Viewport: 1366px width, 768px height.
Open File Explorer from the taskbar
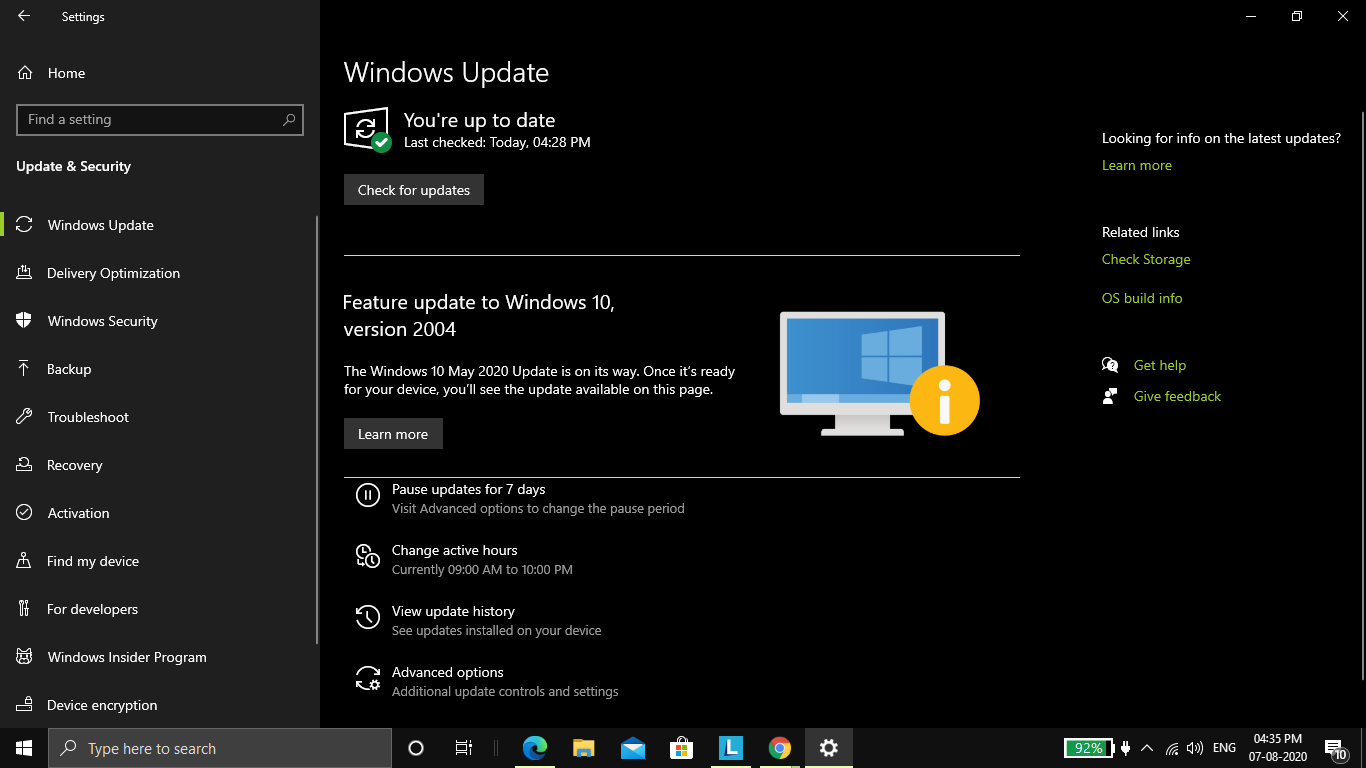(584, 748)
